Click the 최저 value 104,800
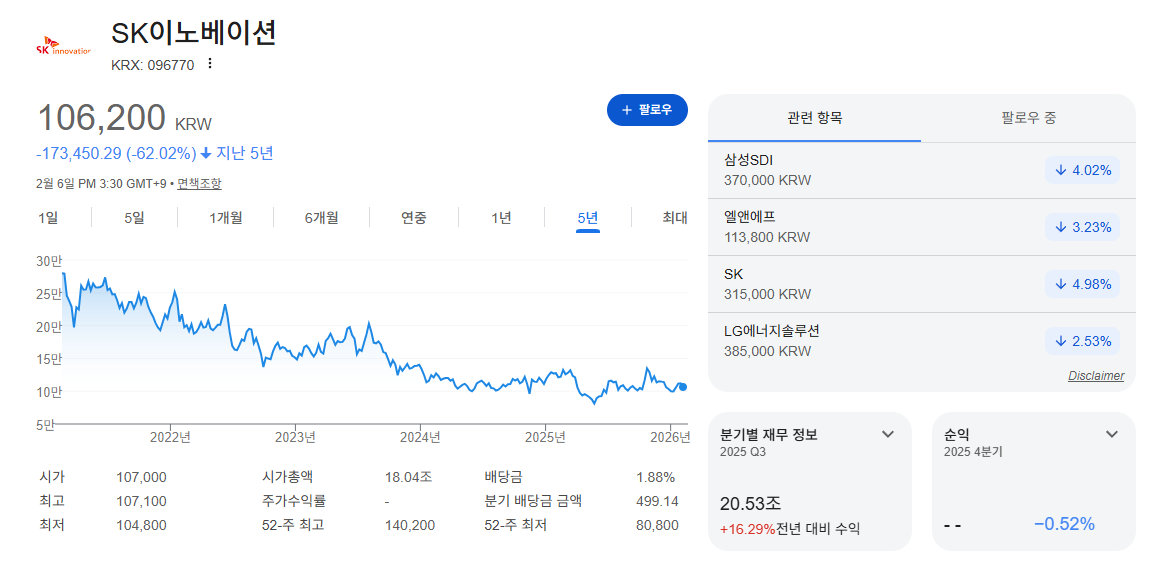Image resolution: width=1166 pixels, height=561 pixels. [x=141, y=525]
